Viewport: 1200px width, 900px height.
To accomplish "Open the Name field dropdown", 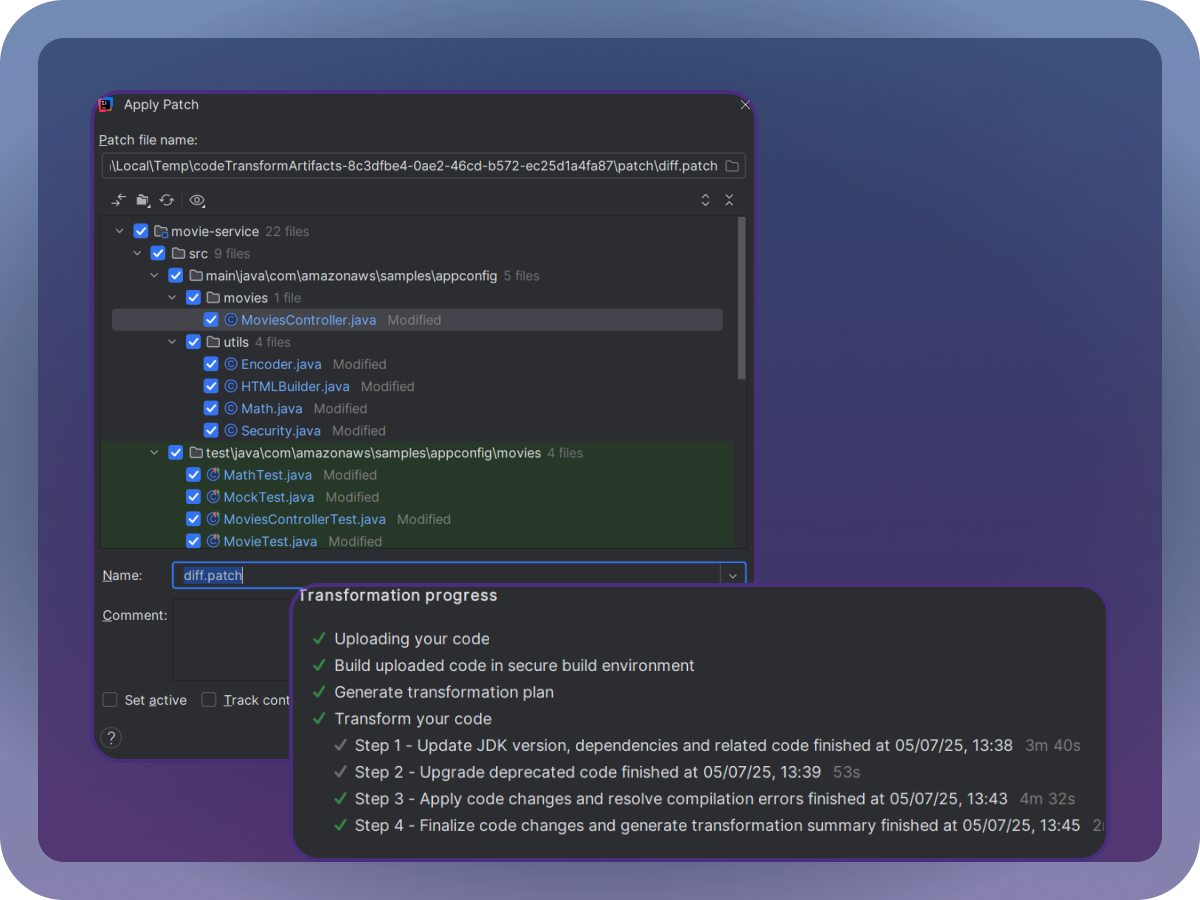I will point(733,575).
